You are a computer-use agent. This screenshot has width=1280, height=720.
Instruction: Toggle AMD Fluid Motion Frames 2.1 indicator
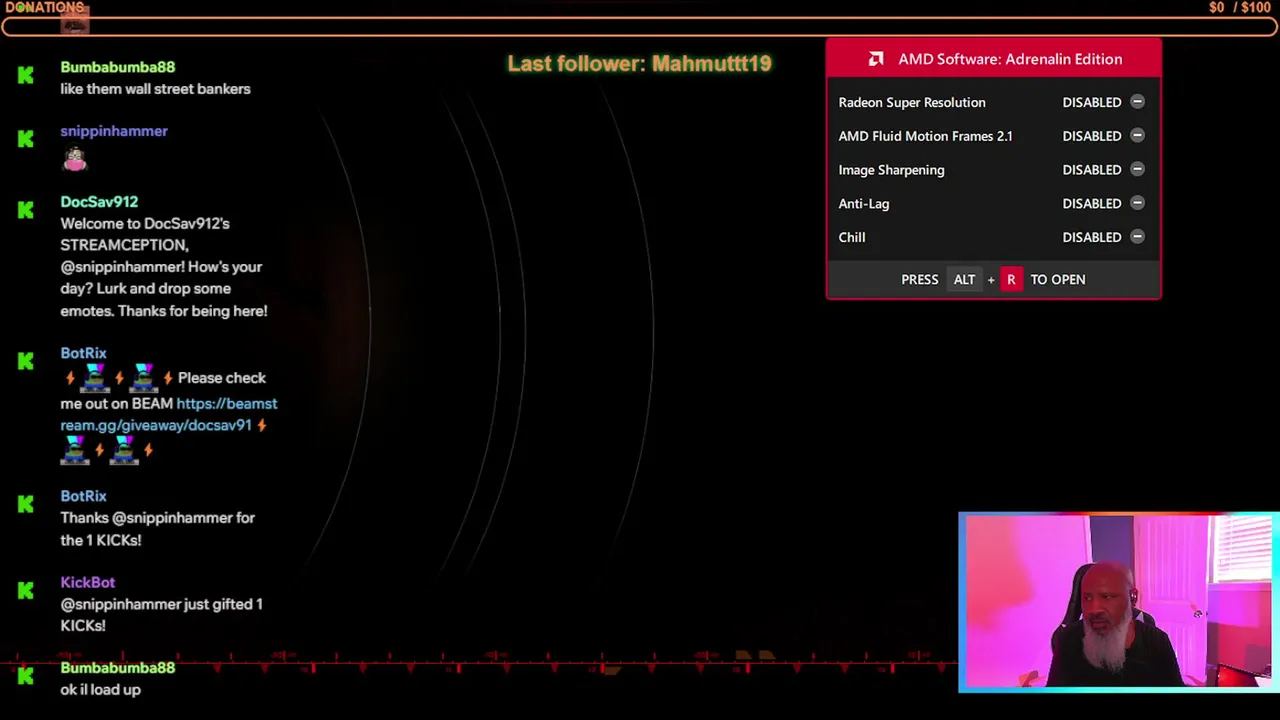1137,136
